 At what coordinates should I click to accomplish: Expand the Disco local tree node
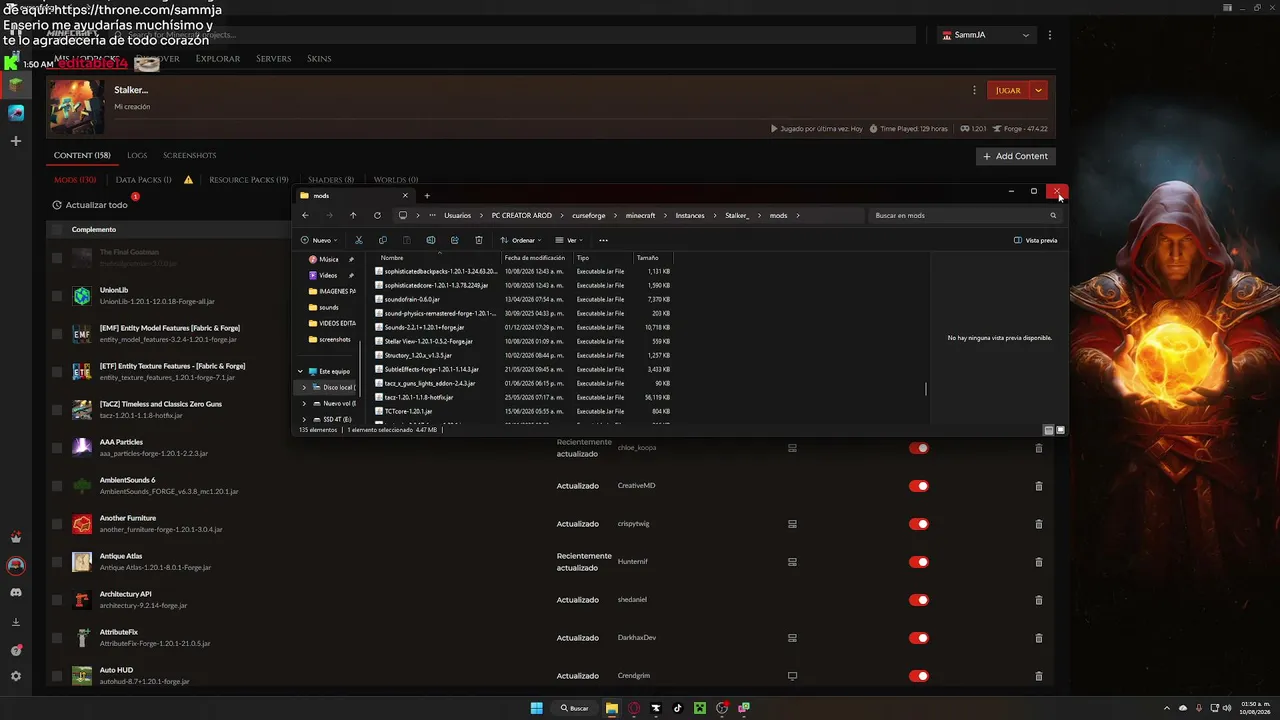304,387
